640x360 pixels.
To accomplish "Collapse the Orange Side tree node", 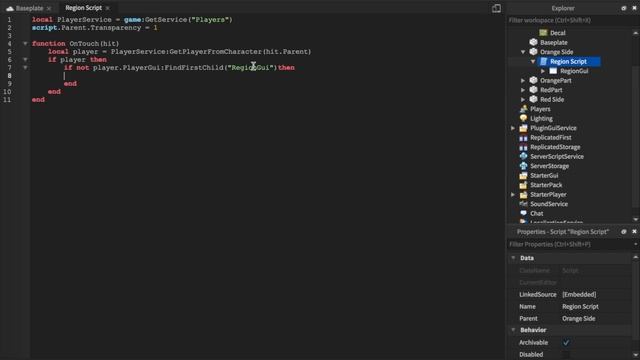I will (x=523, y=52).
